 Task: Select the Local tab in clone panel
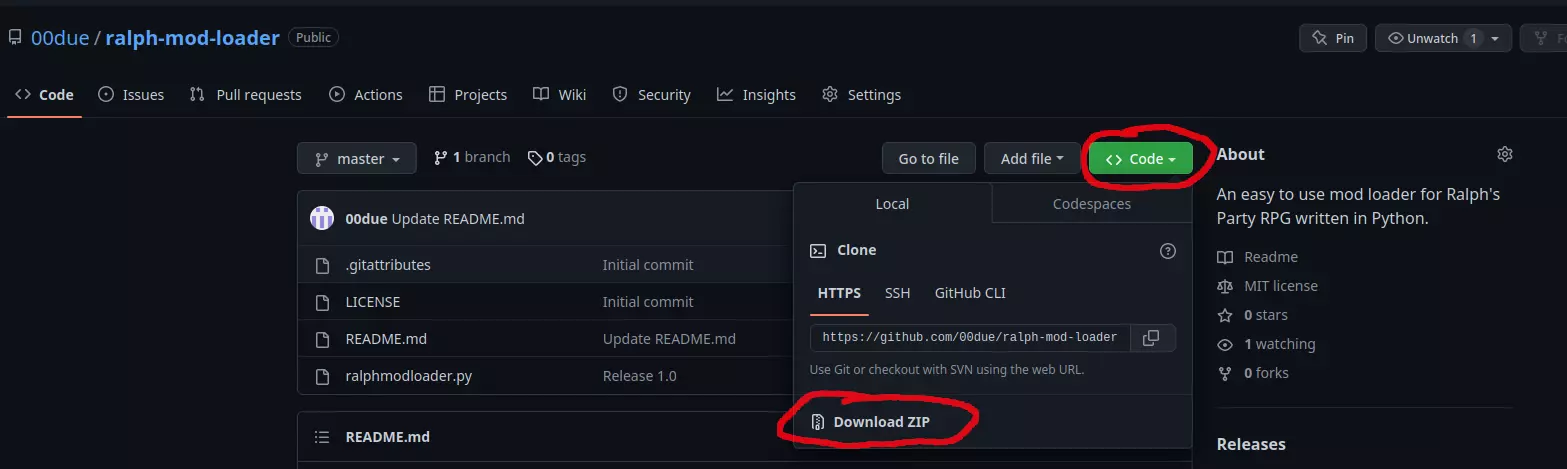[892, 203]
